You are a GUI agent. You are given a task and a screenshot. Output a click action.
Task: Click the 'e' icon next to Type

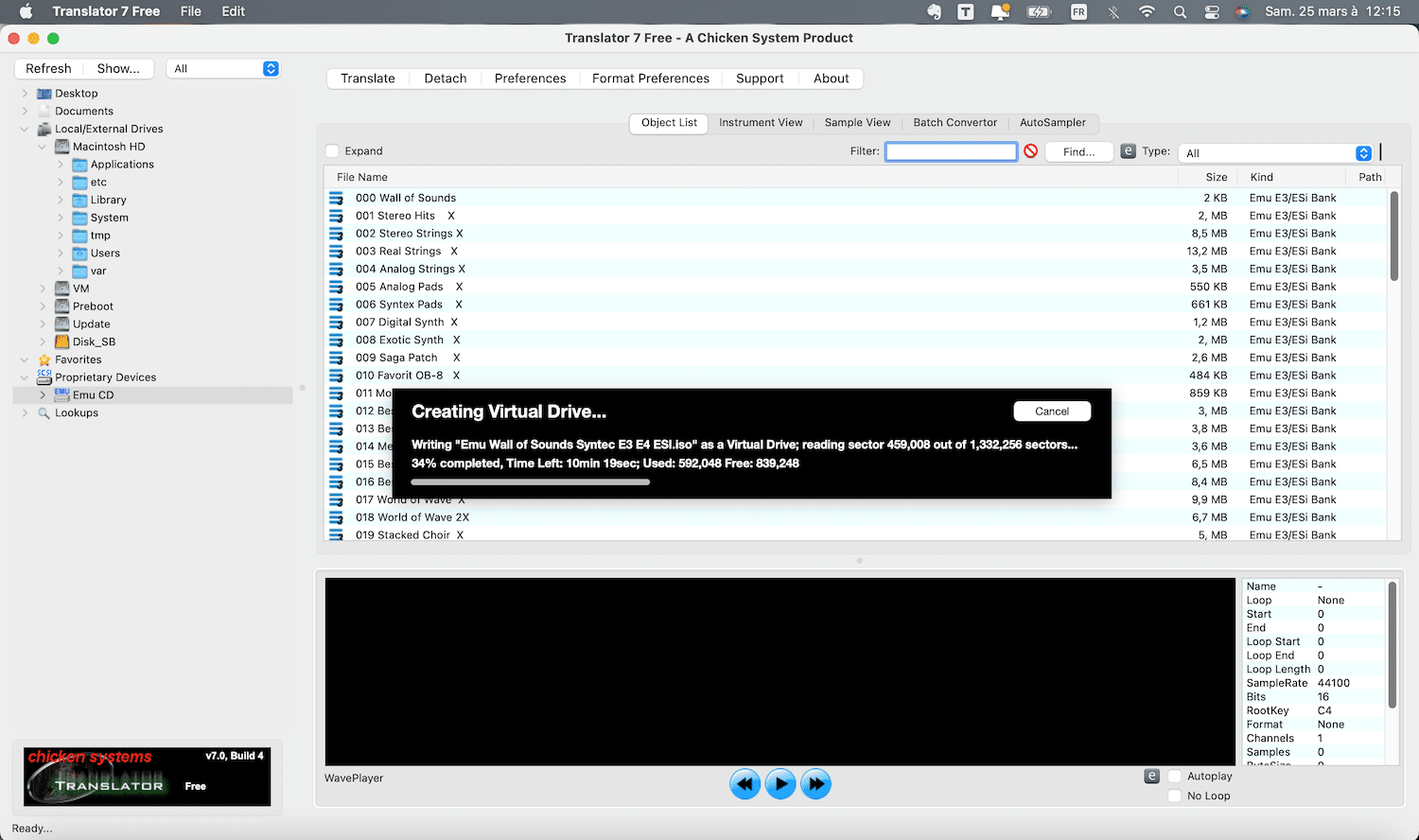1128,151
